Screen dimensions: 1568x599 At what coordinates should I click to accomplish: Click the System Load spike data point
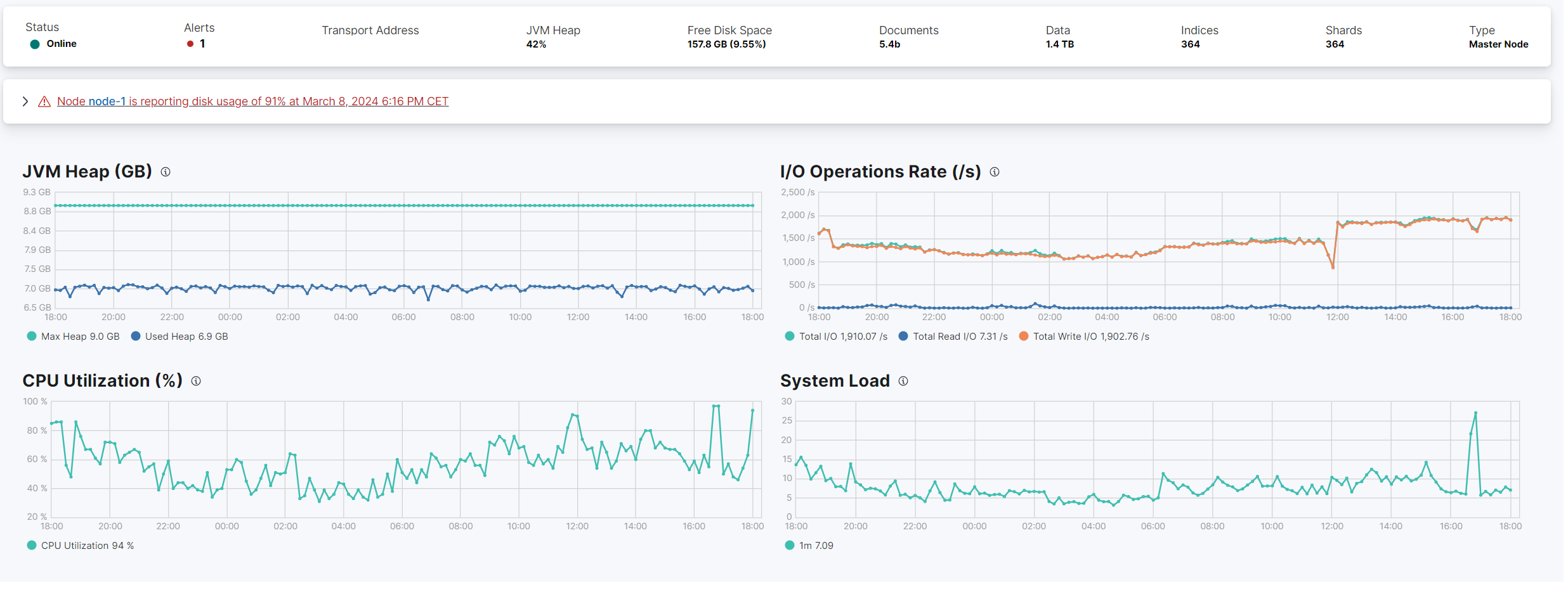(x=1475, y=413)
